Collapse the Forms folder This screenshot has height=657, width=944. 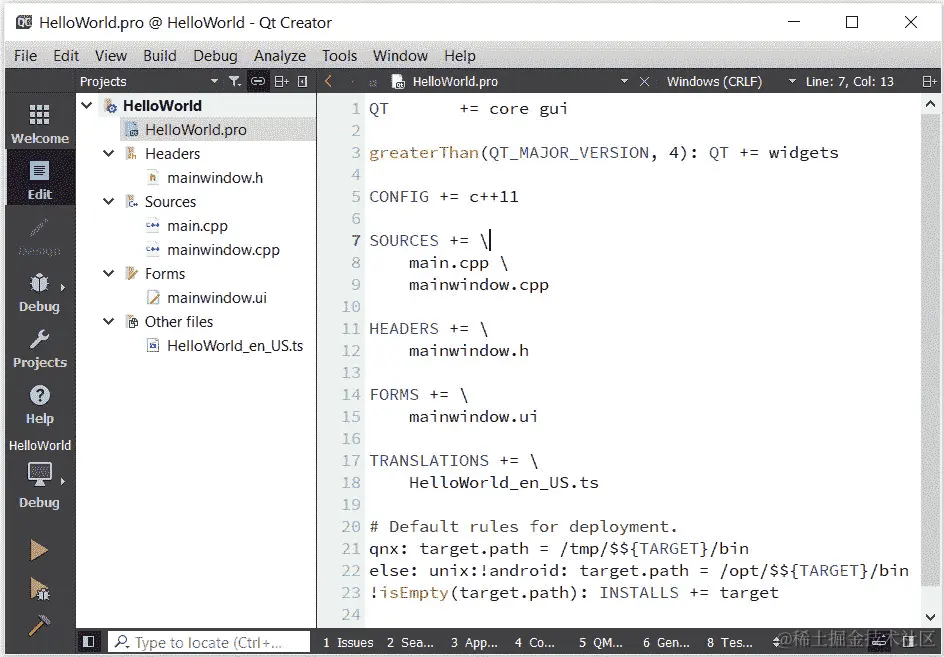(x=108, y=273)
